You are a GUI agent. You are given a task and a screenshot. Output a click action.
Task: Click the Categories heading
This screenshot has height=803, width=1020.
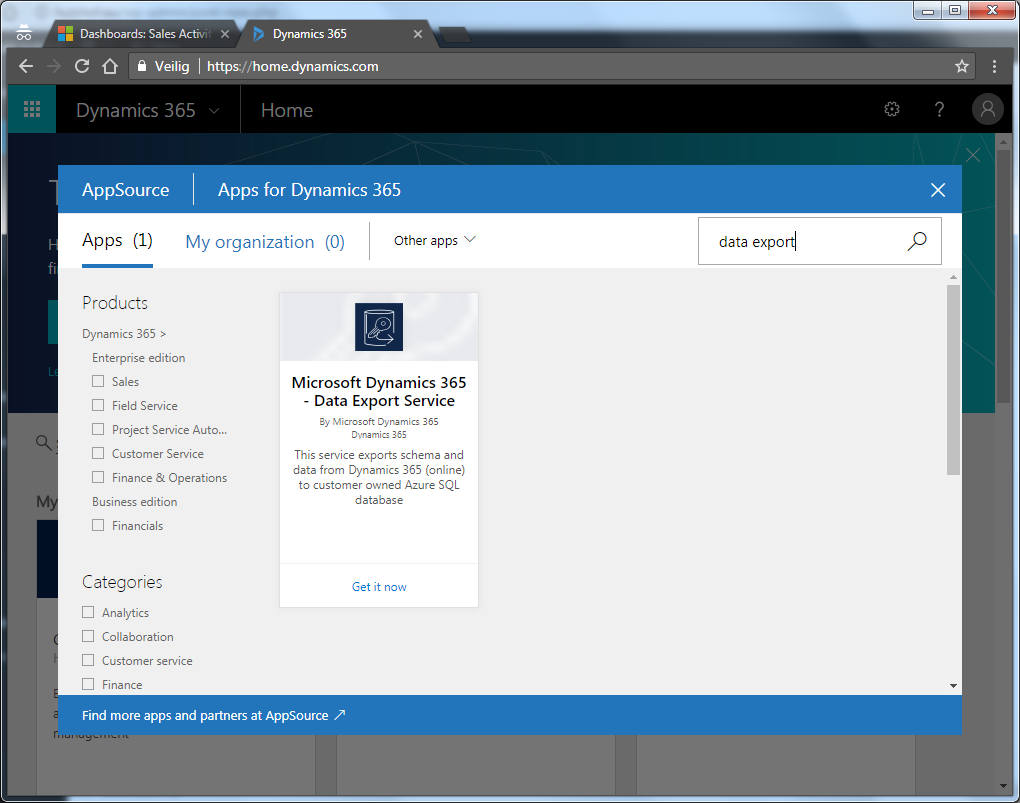pyautogui.click(x=122, y=582)
